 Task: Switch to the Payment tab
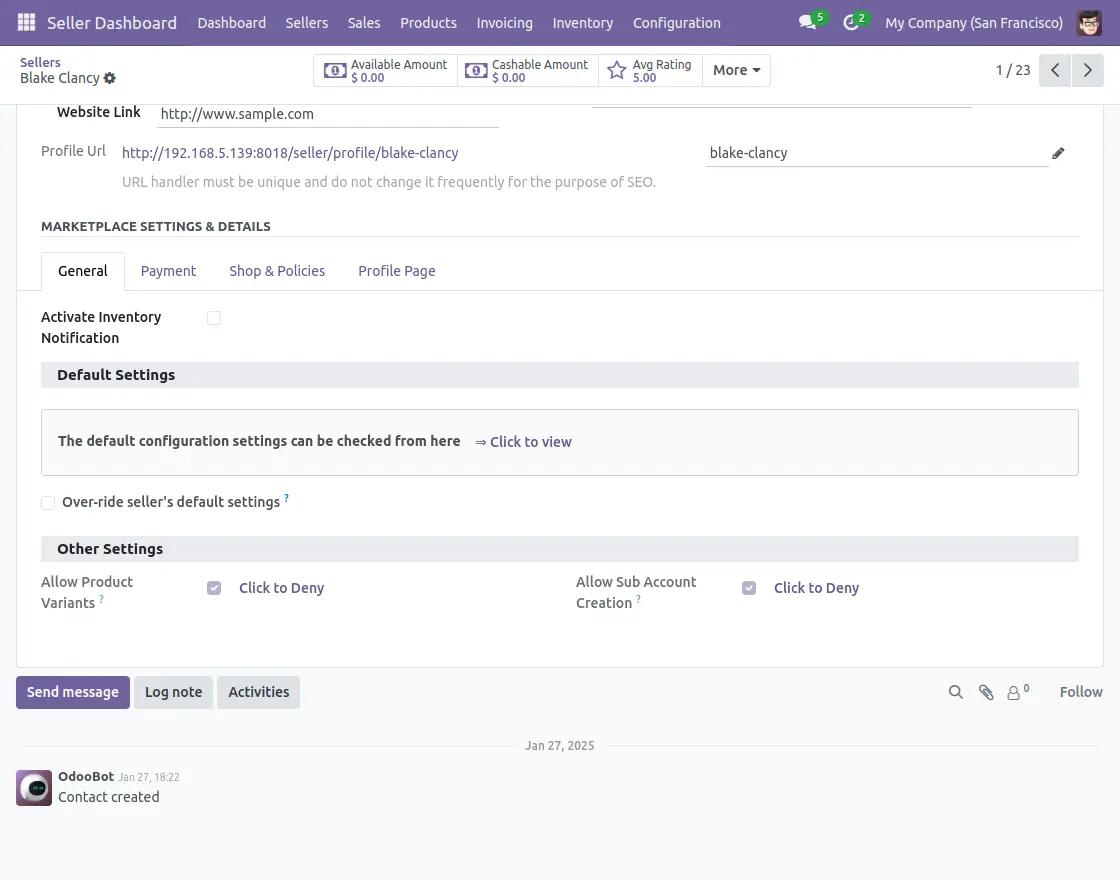tap(168, 271)
